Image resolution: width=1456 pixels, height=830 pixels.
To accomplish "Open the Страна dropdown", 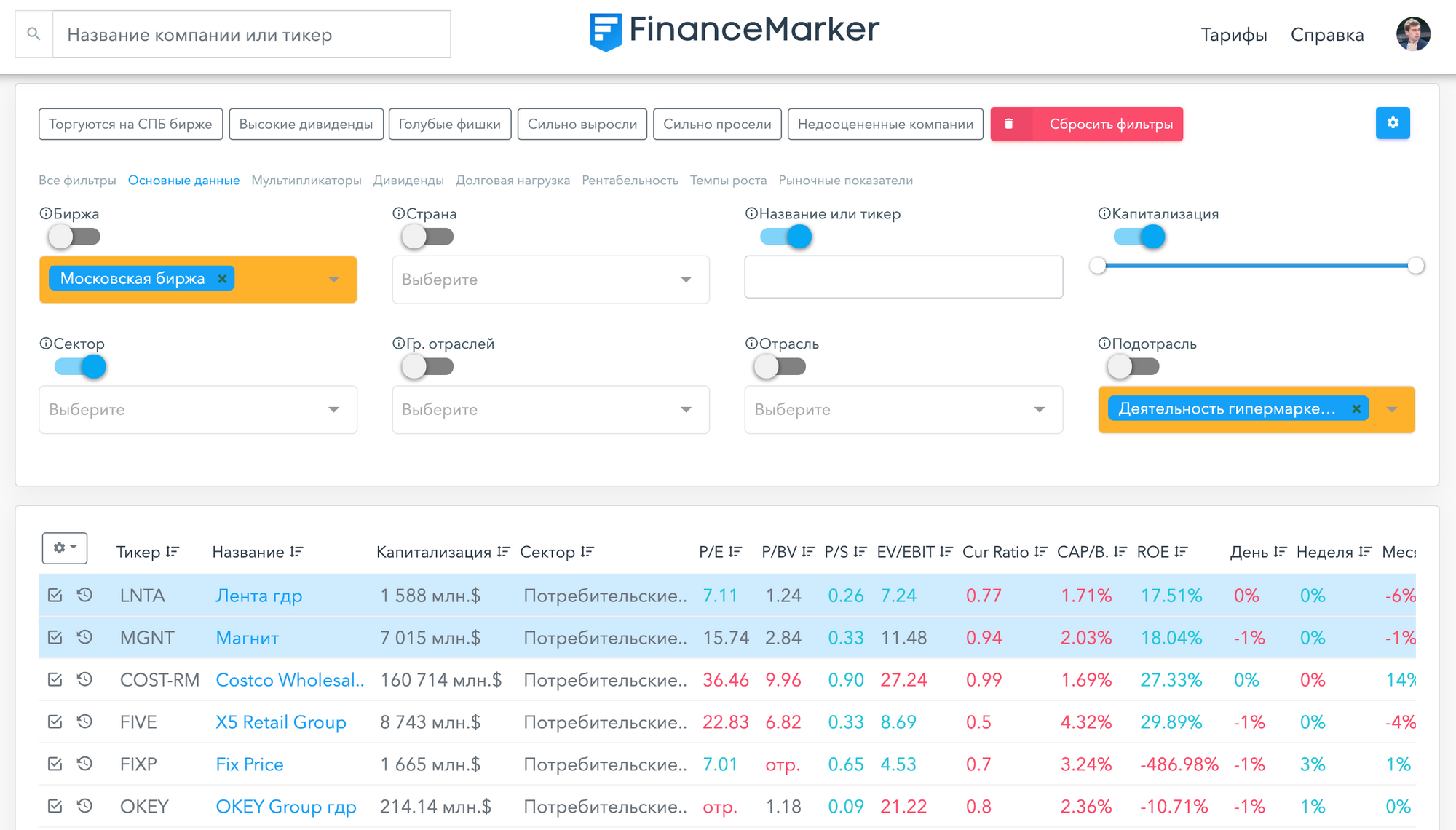I will click(550, 280).
